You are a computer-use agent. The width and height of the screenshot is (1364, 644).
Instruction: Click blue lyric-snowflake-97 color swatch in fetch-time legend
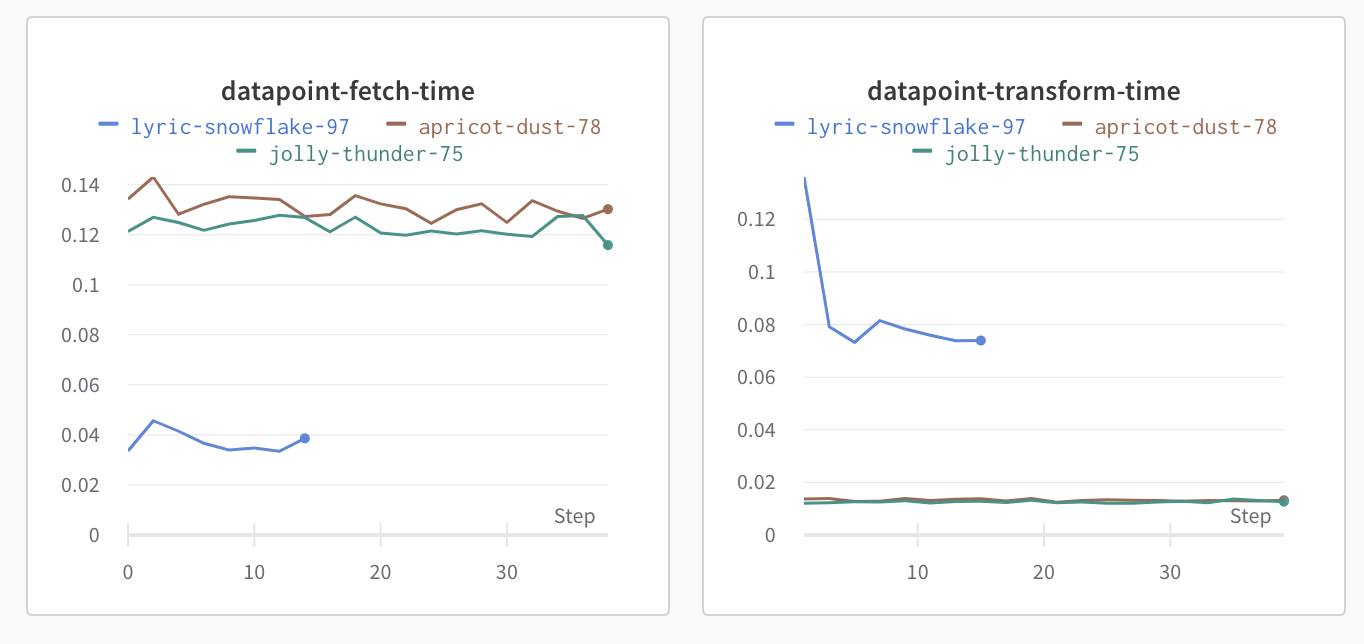tap(109, 125)
